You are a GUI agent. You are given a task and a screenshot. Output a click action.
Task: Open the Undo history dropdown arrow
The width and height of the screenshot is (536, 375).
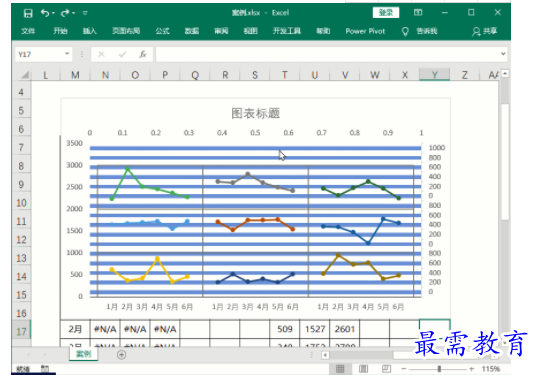(54, 13)
